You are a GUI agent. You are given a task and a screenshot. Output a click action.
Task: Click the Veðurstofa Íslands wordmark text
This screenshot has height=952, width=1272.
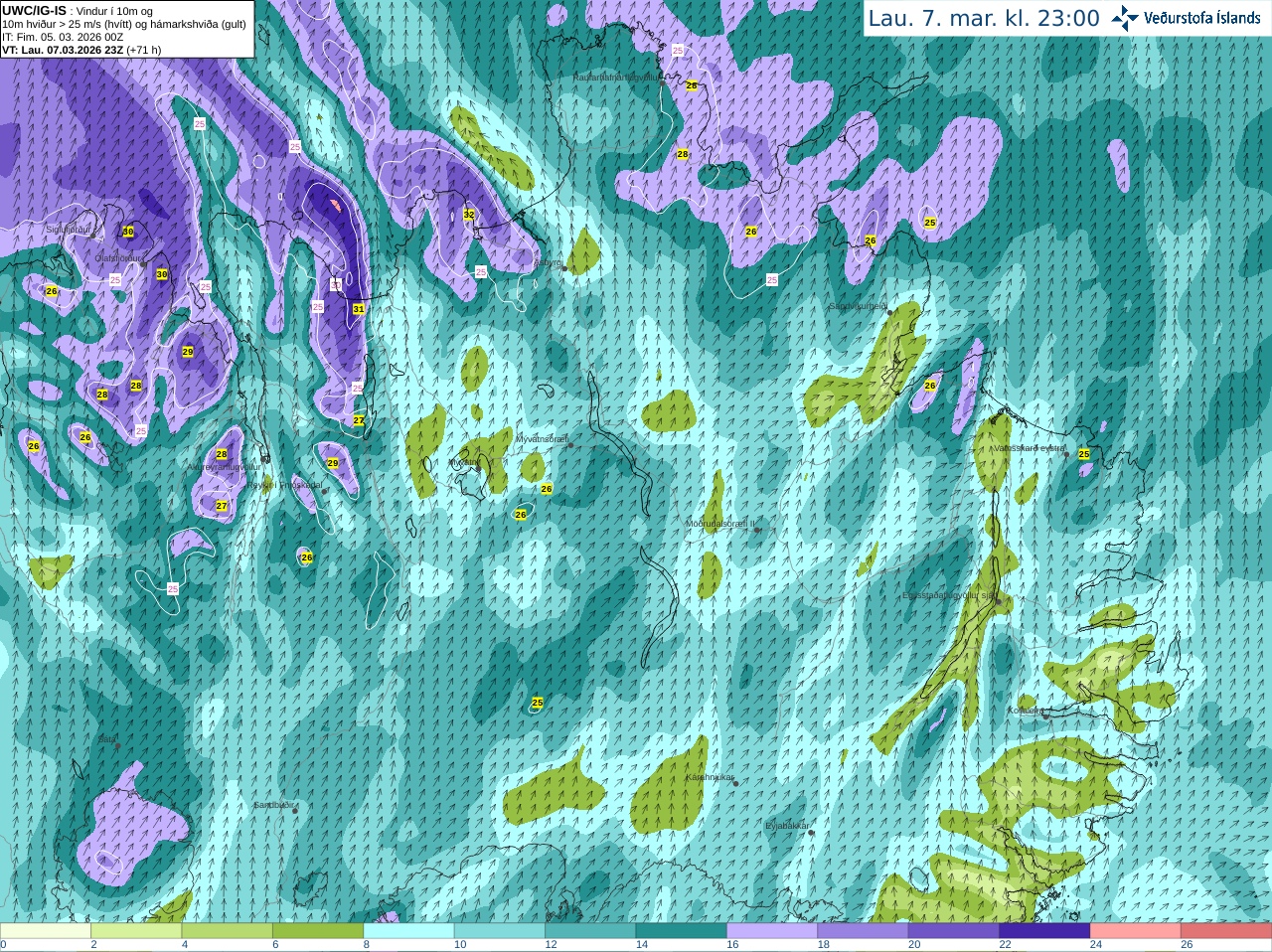[1202, 18]
